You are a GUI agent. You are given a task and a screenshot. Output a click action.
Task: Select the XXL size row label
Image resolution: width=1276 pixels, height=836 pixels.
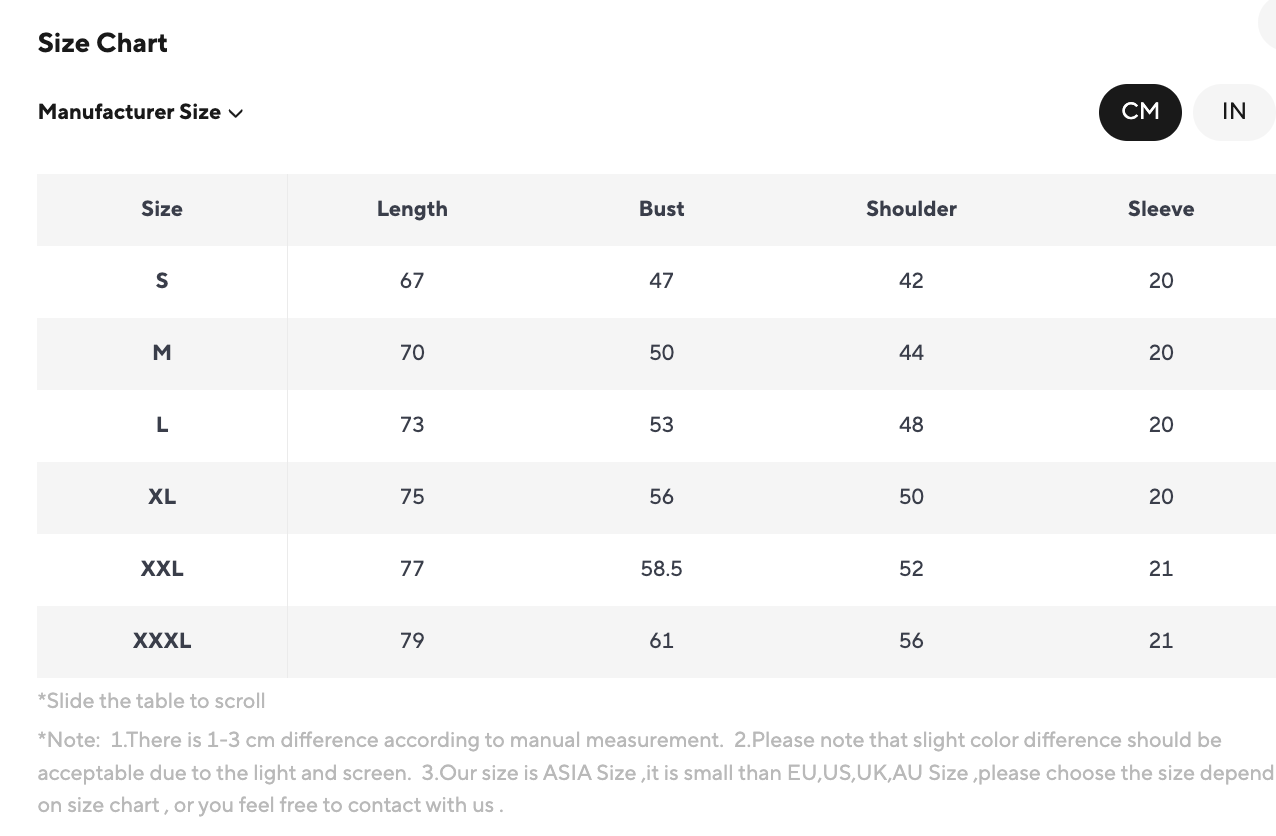(162, 569)
